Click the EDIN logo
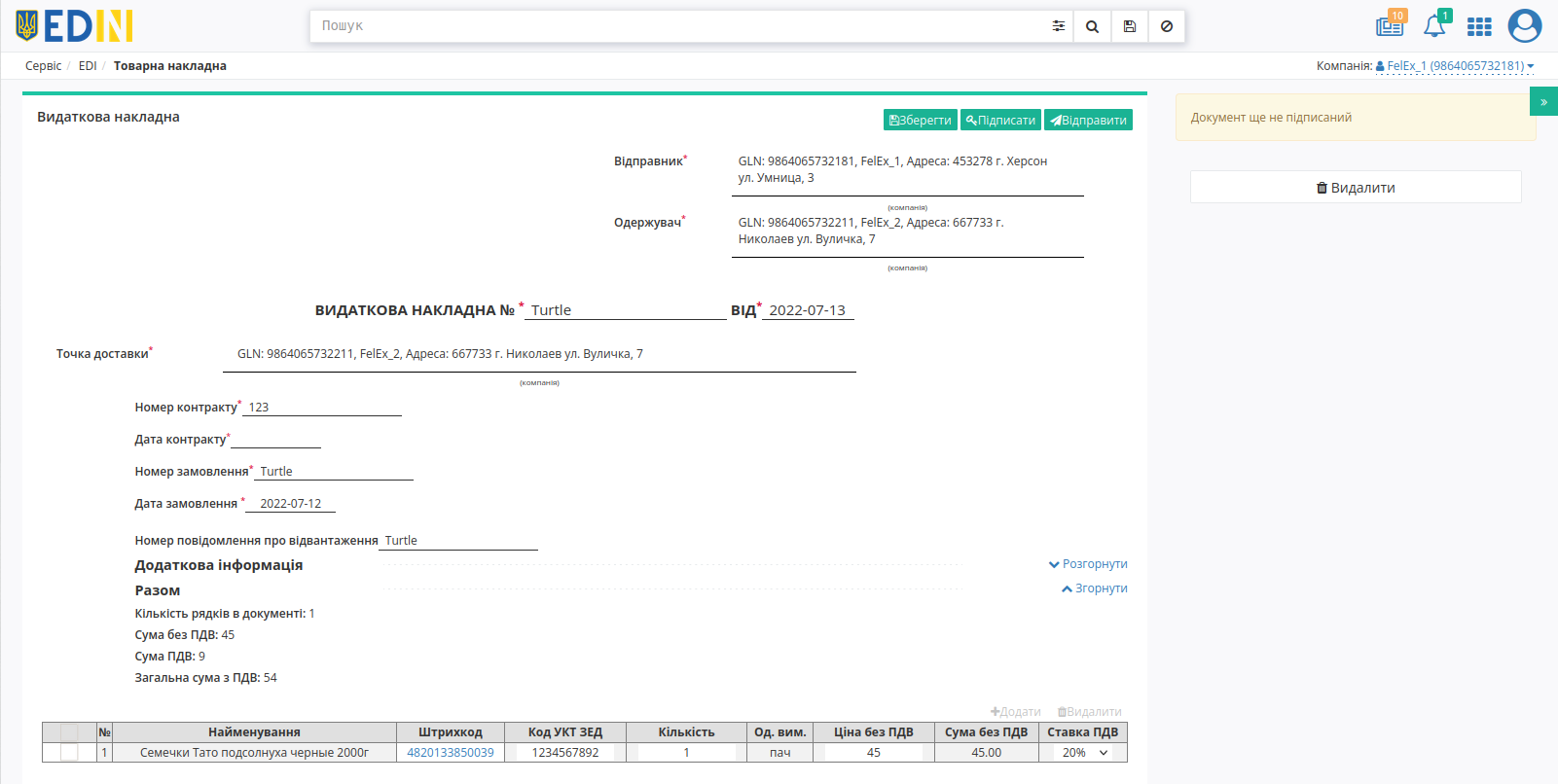Image resolution: width=1558 pixels, height=784 pixels. pyautogui.click(x=74, y=26)
